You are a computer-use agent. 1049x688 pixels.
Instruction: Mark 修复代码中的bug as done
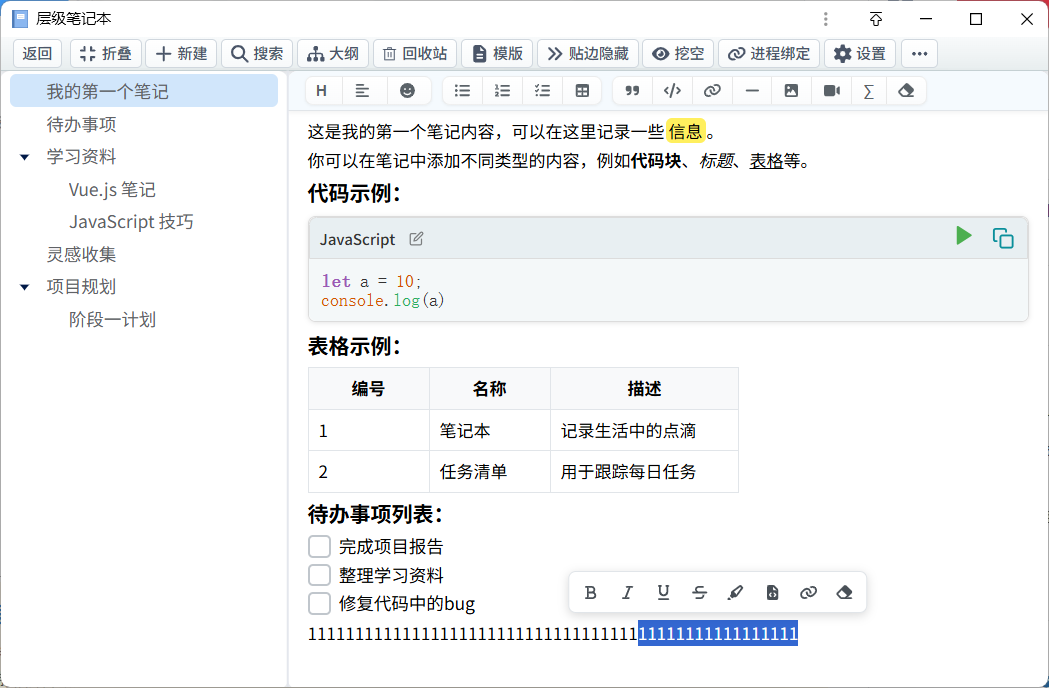(x=319, y=603)
